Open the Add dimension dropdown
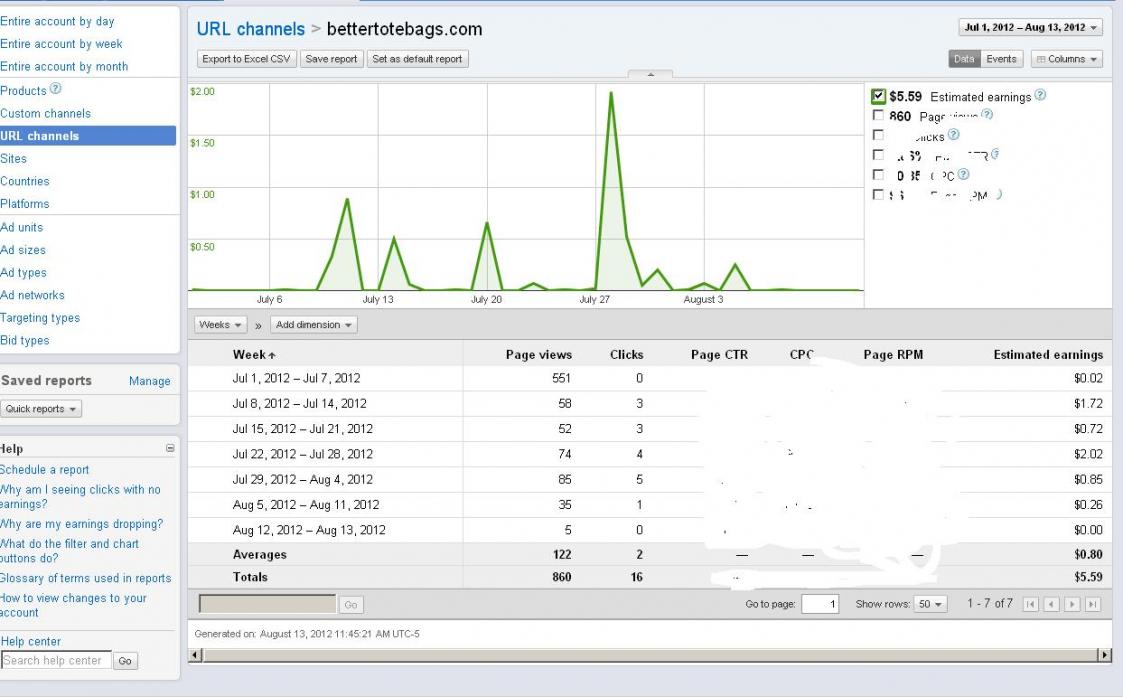Screen dimensions: 1123x697 click(314, 325)
